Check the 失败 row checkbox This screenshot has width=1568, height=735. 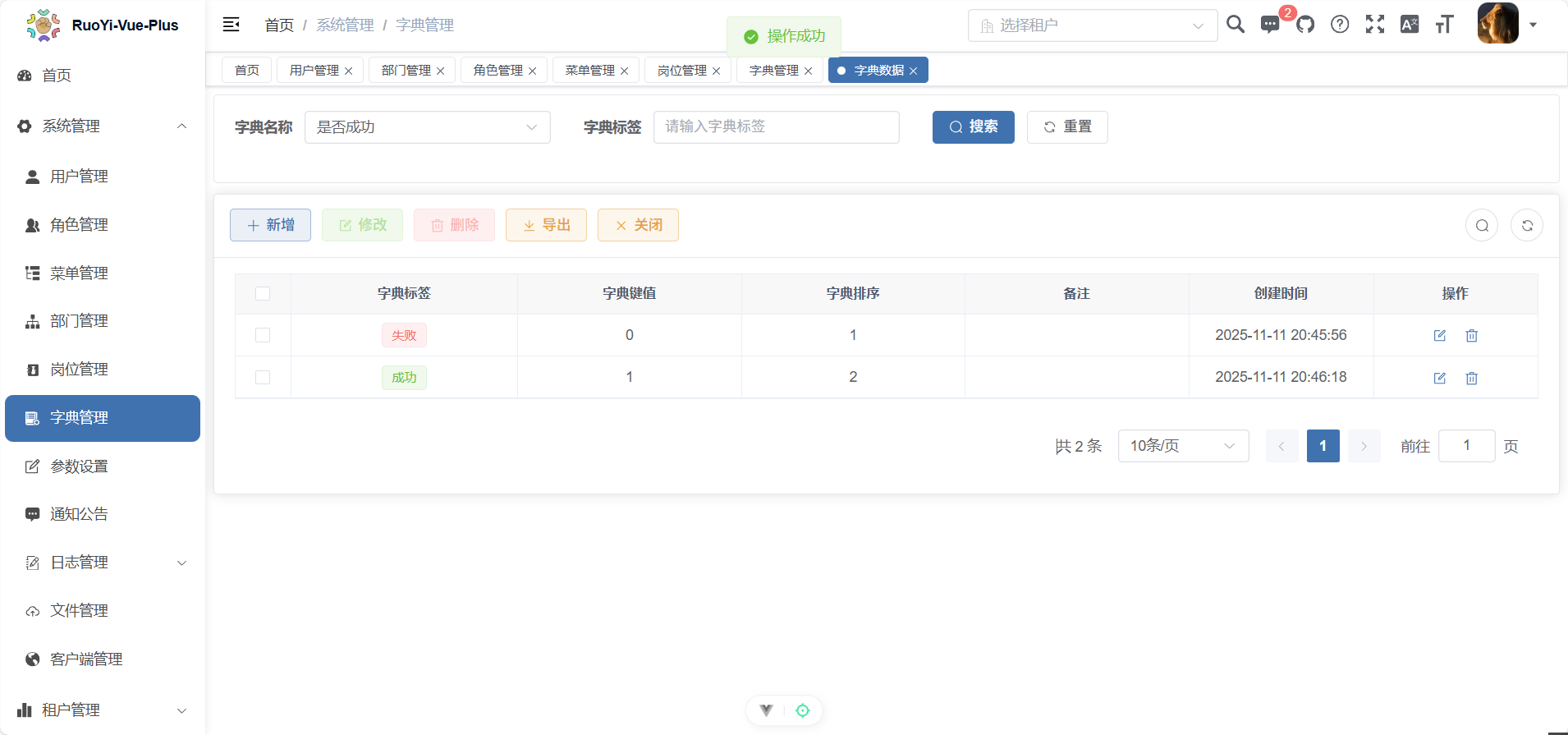[263, 335]
